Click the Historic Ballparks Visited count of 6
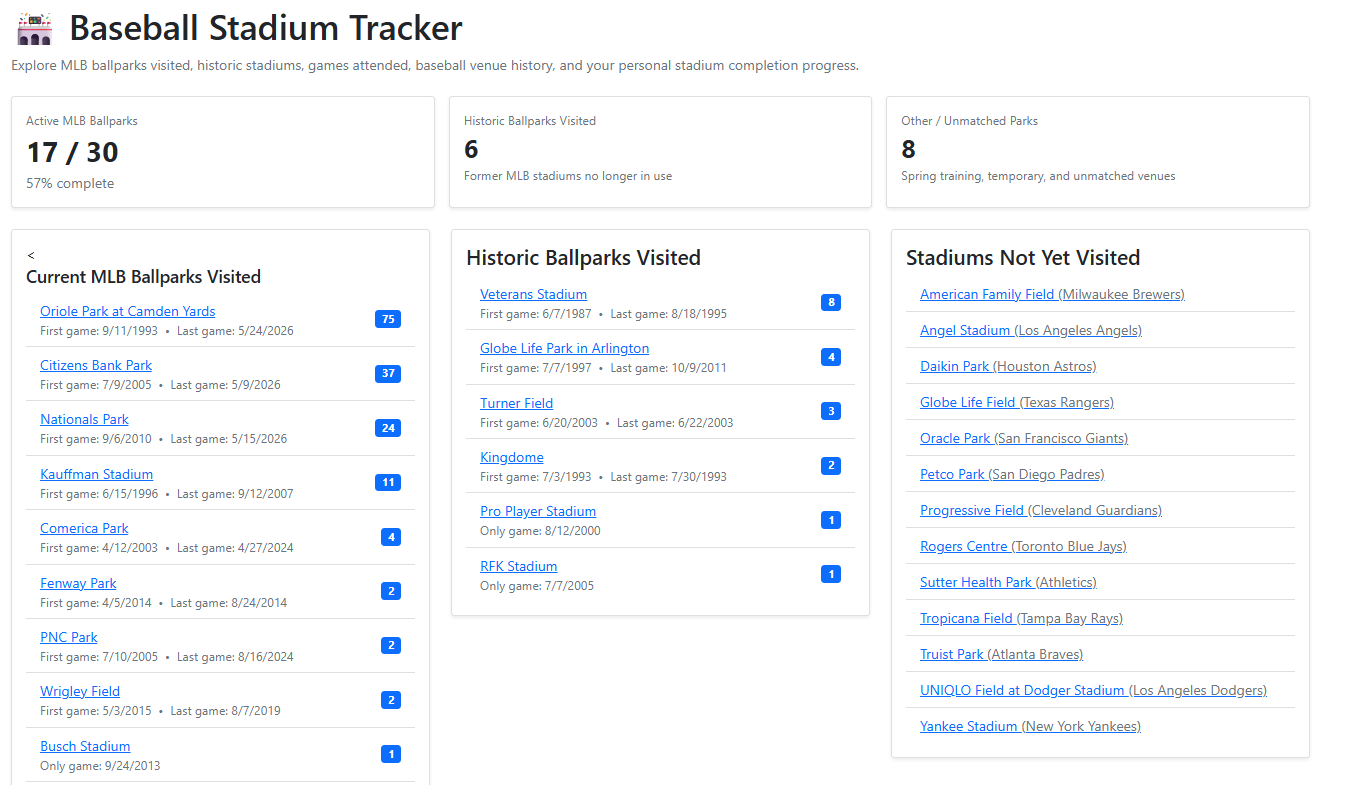Viewport: 1364px width, 785px height. (471, 149)
